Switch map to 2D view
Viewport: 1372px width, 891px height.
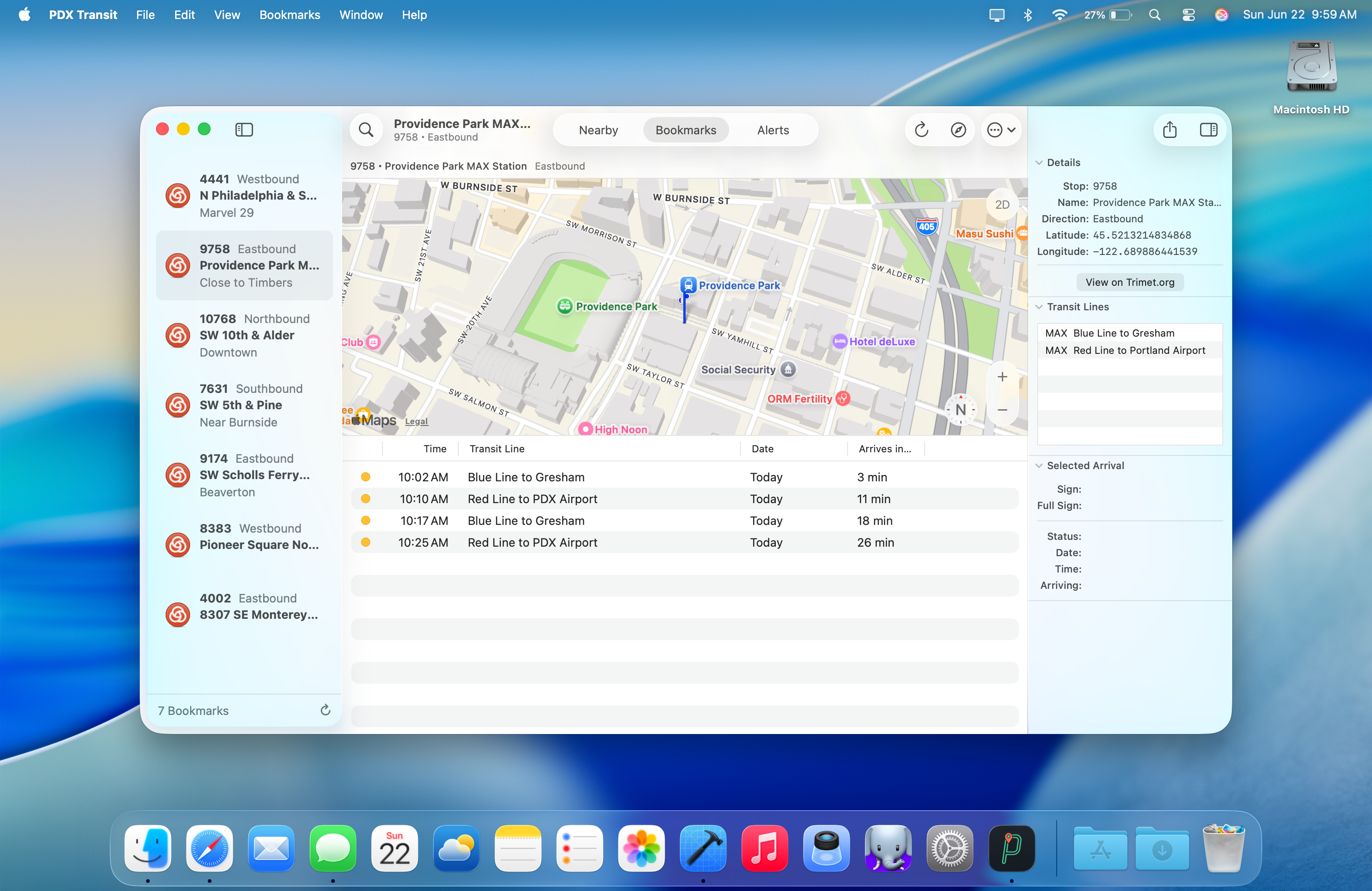1003,205
